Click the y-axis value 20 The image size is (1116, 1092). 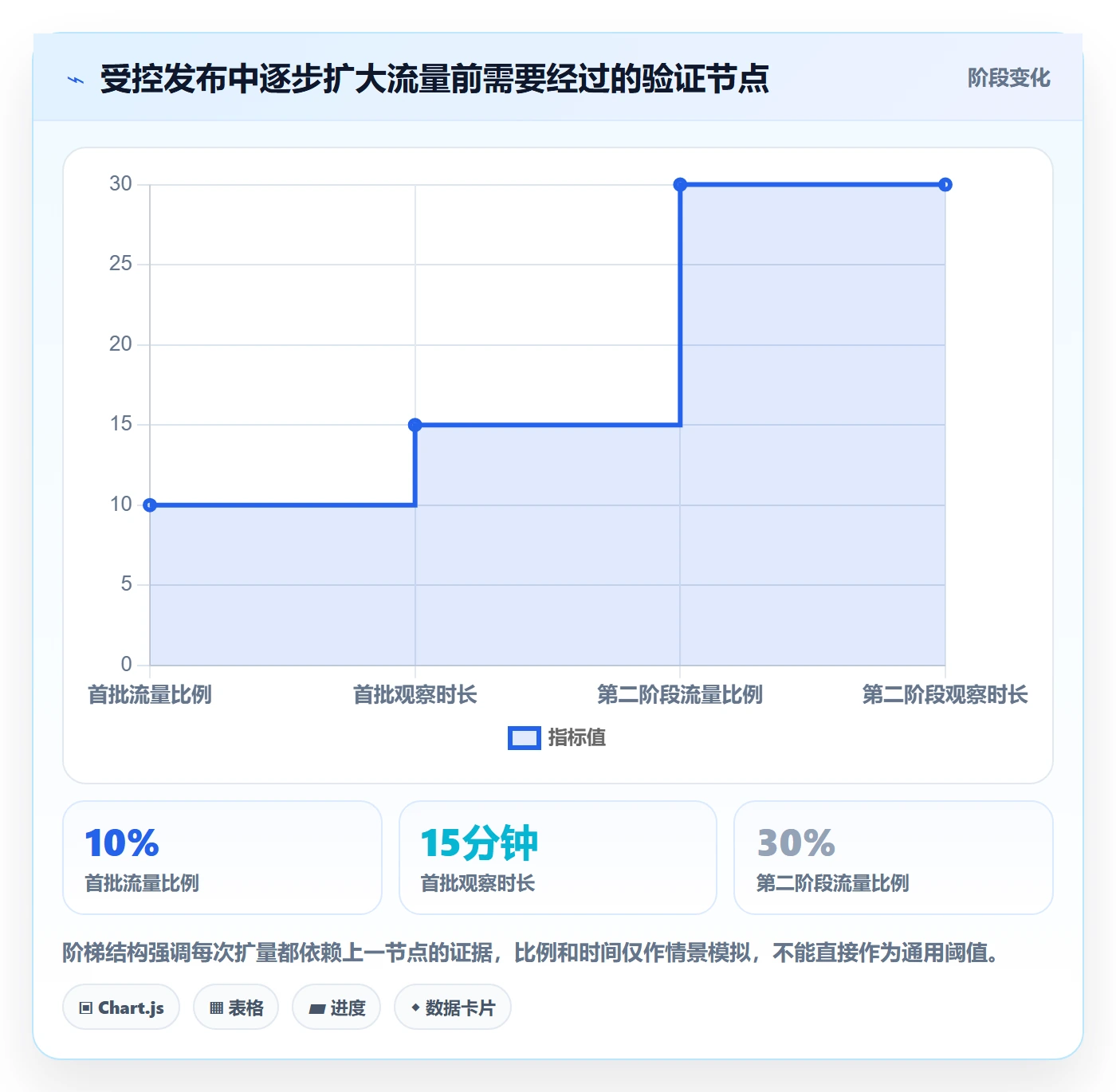(x=120, y=344)
